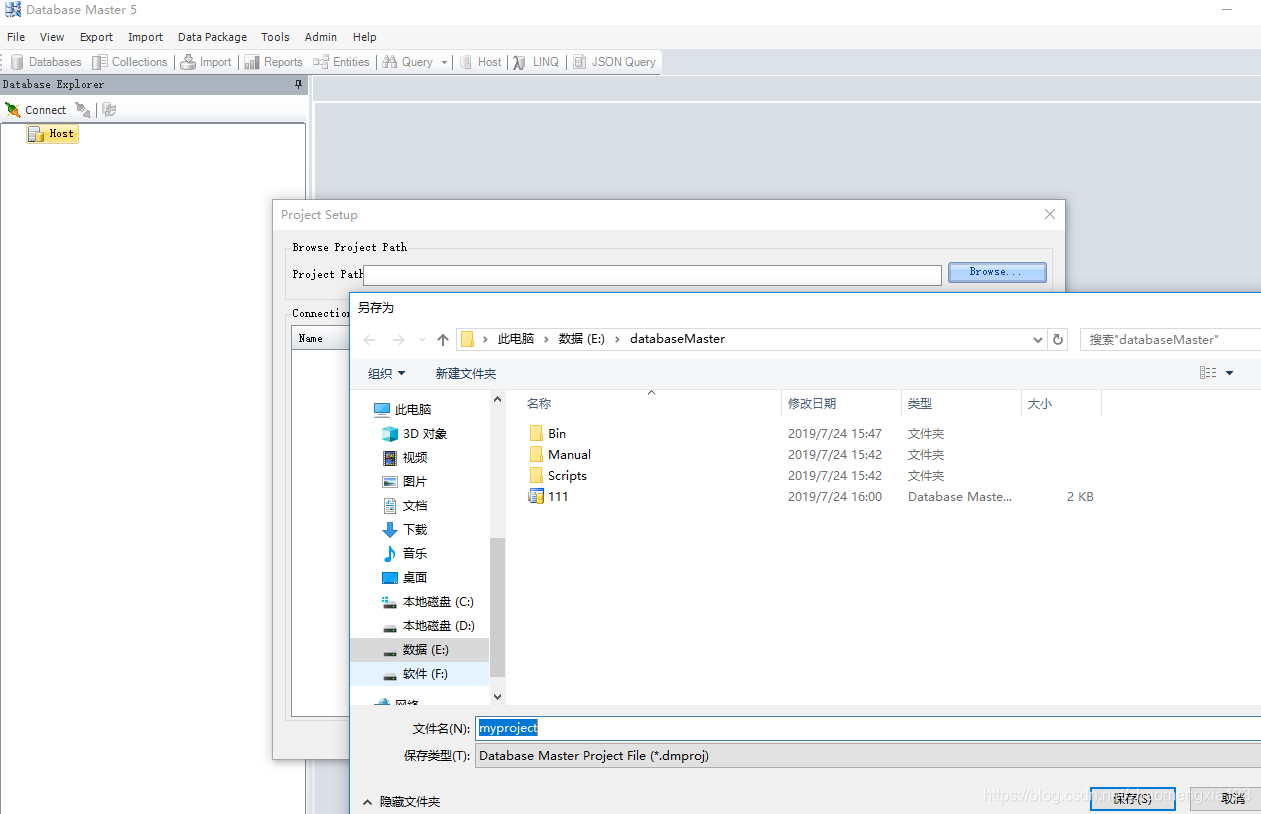
Task: Click 新建文件夹 button
Action: pyautogui.click(x=466, y=373)
